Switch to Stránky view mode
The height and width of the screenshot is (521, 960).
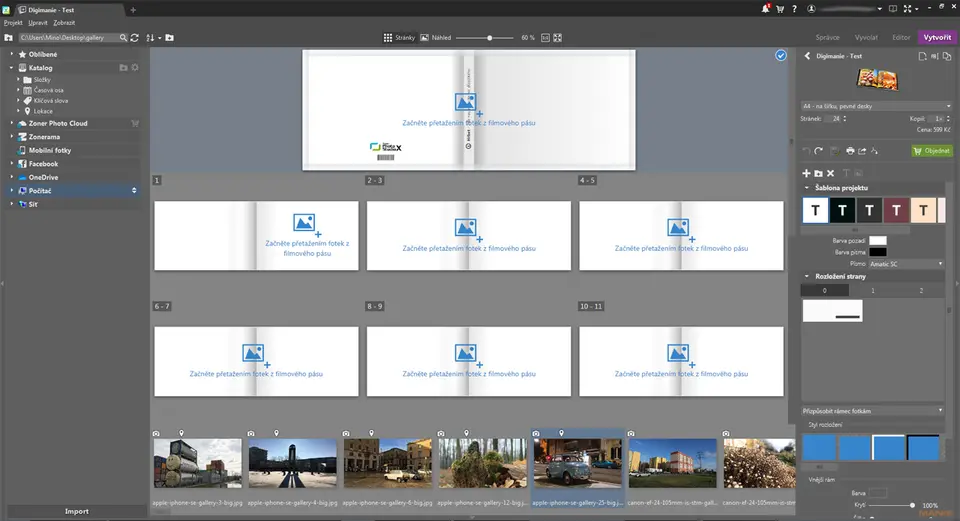(x=399, y=38)
